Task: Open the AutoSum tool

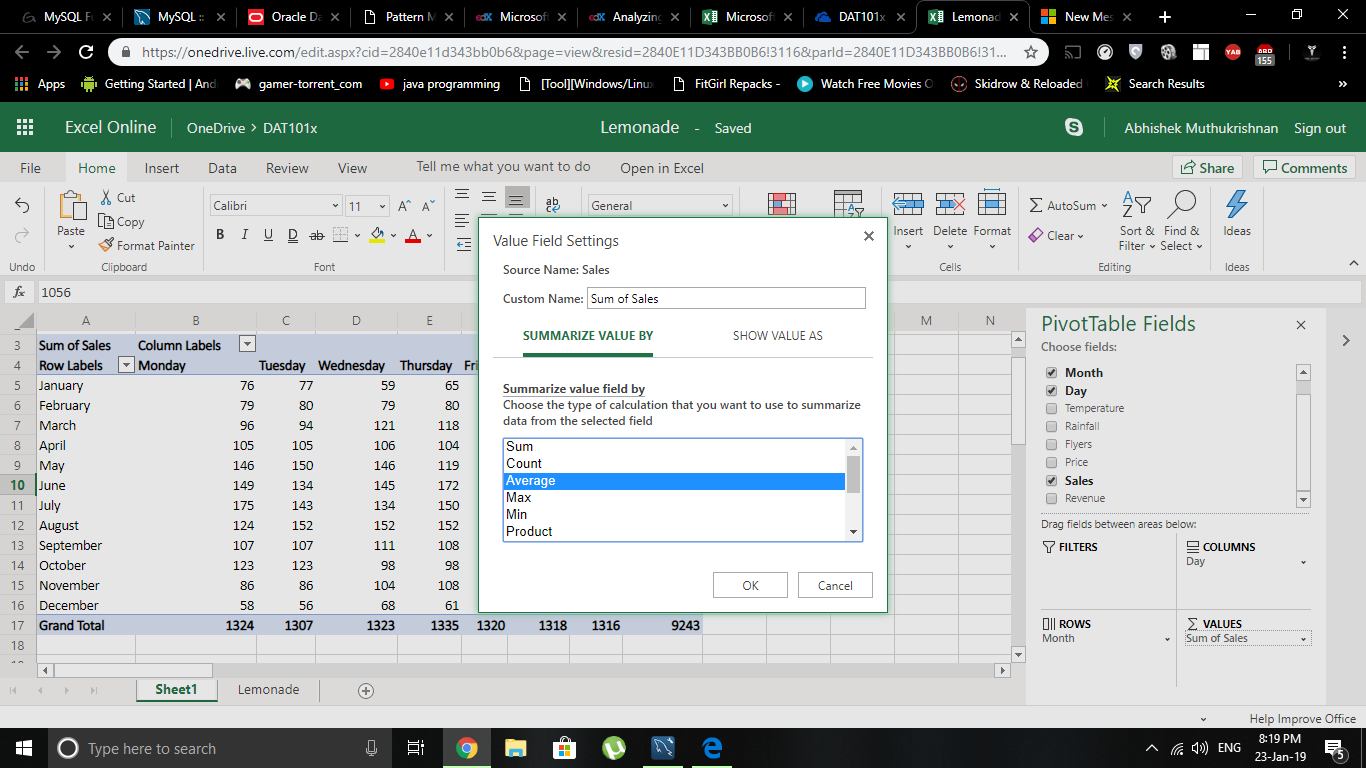Action: (1063, 205)
